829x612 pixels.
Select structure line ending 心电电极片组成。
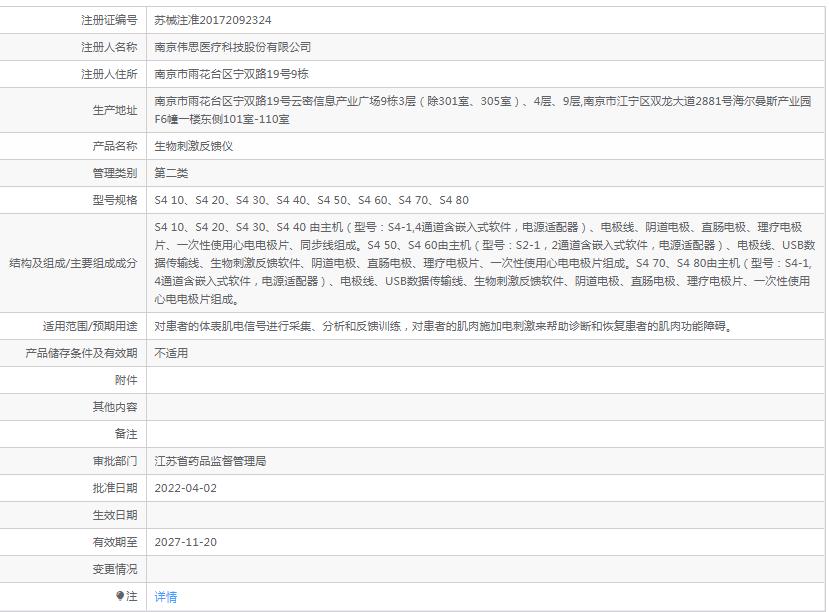click(x=197, y=299)
